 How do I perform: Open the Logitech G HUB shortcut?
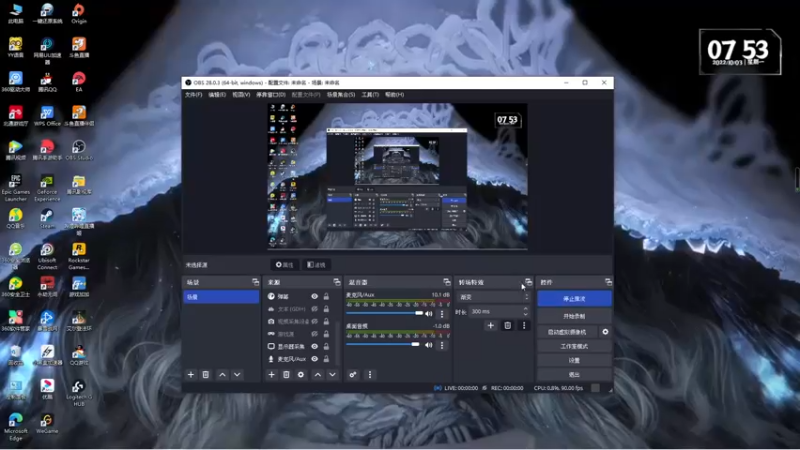pyautogui.click(x=79, y=393)
